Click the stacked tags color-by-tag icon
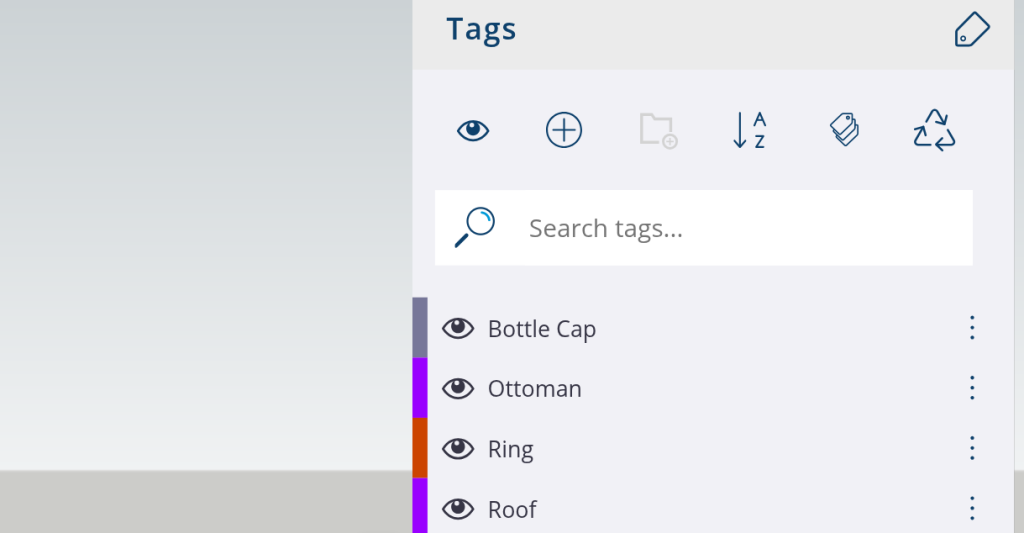Image resolution: width=1024 pixels, height=533 pixels. [844, 130]
